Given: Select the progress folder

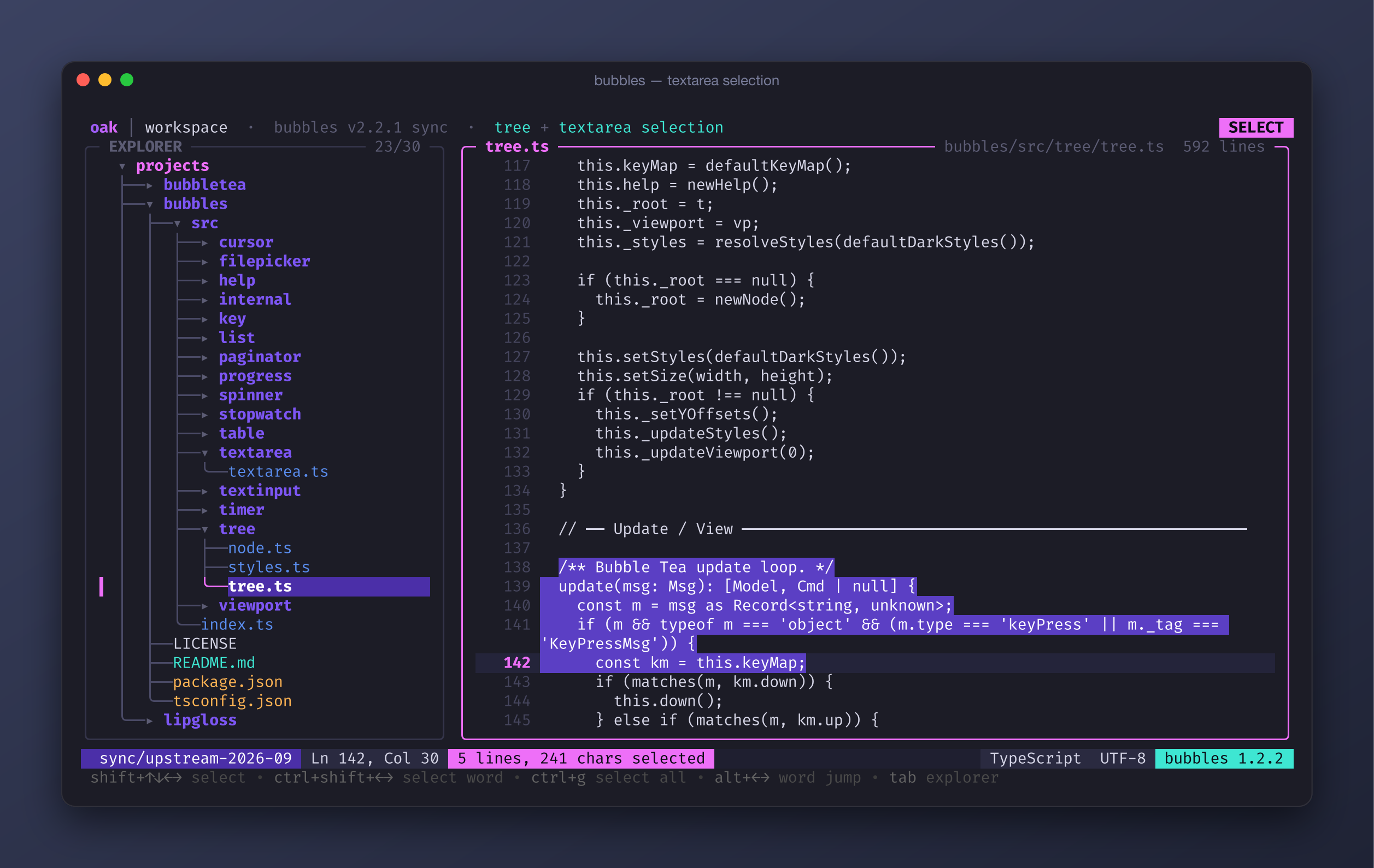Looking at the screenshot, I should tap(255, 376).
